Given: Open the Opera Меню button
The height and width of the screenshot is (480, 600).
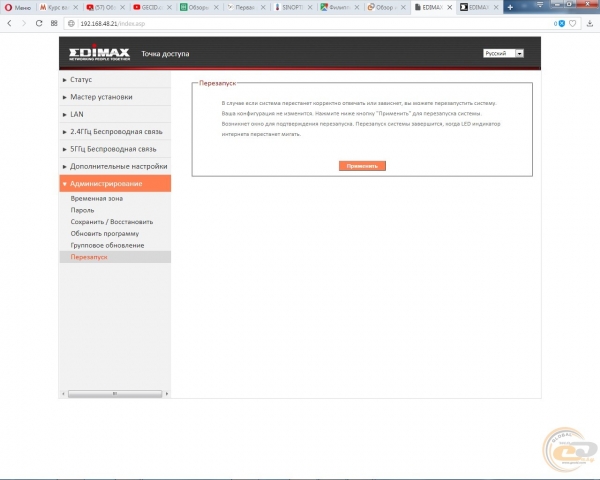Looking at the screenshot, I should click(18, 7).
